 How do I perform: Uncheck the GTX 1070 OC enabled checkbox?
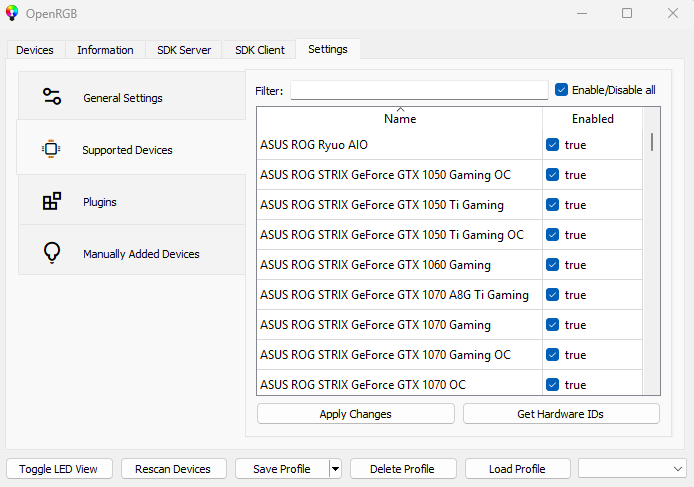[x=552, y=384]
